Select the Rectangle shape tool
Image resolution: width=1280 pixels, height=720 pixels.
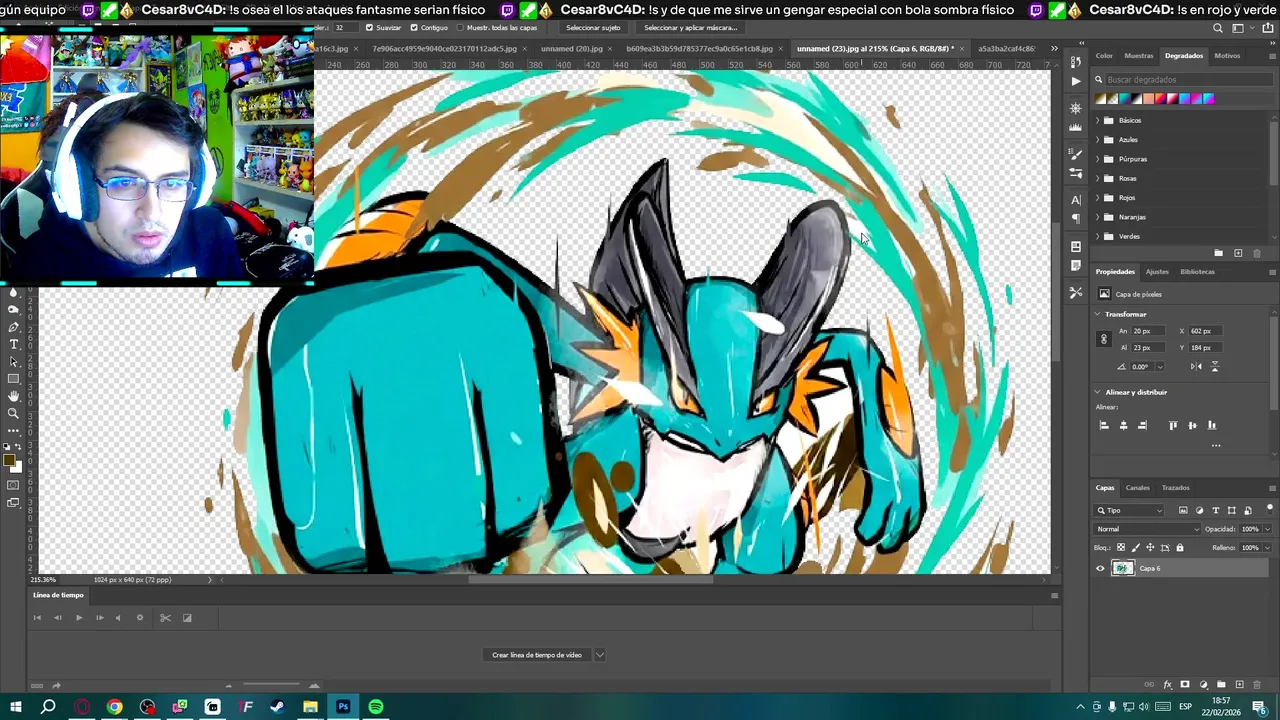13,379
